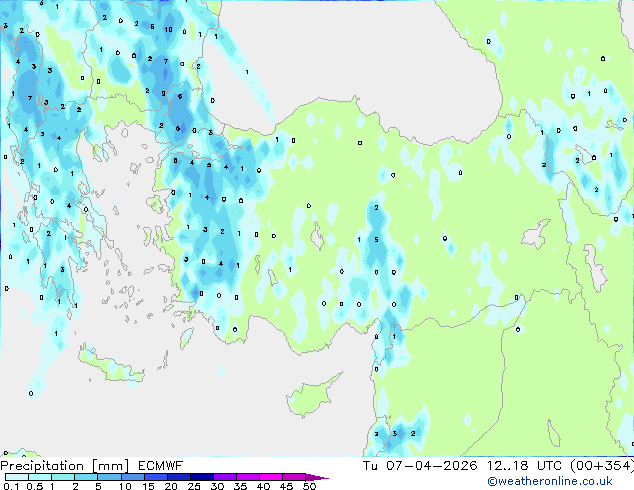
Task: Click the legend scale label "35"
Action: pyautogui.click(x=240, y=486)
